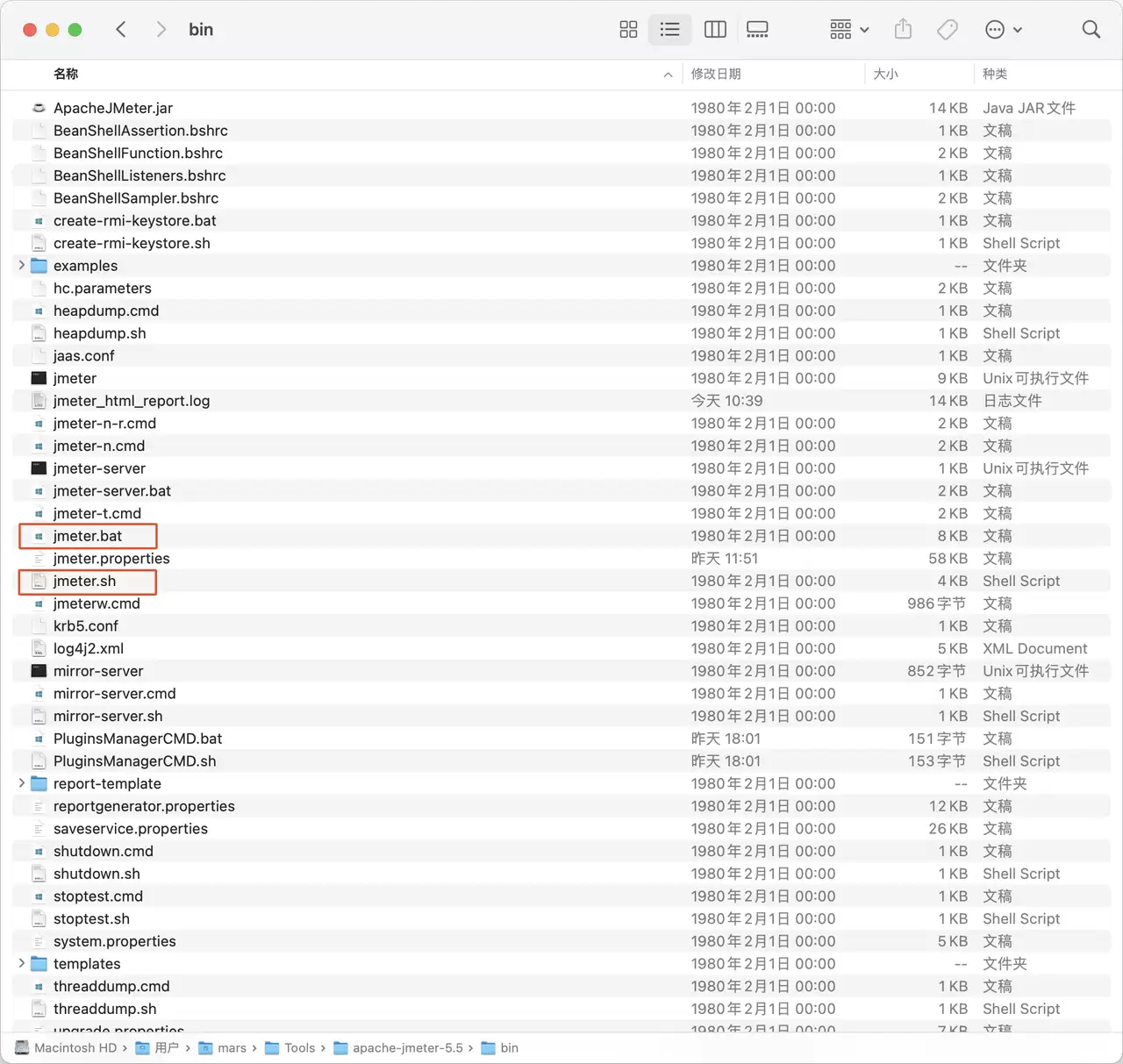Select the BeanShellAssertion.bshrc file name
The width and height of the screenshot is (1123, 1064).
[140, 131]
